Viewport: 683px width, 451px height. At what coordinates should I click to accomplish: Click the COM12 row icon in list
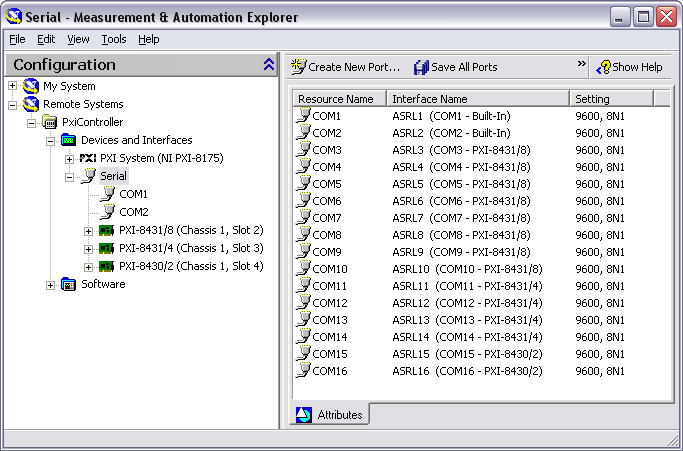pos(303,303)
